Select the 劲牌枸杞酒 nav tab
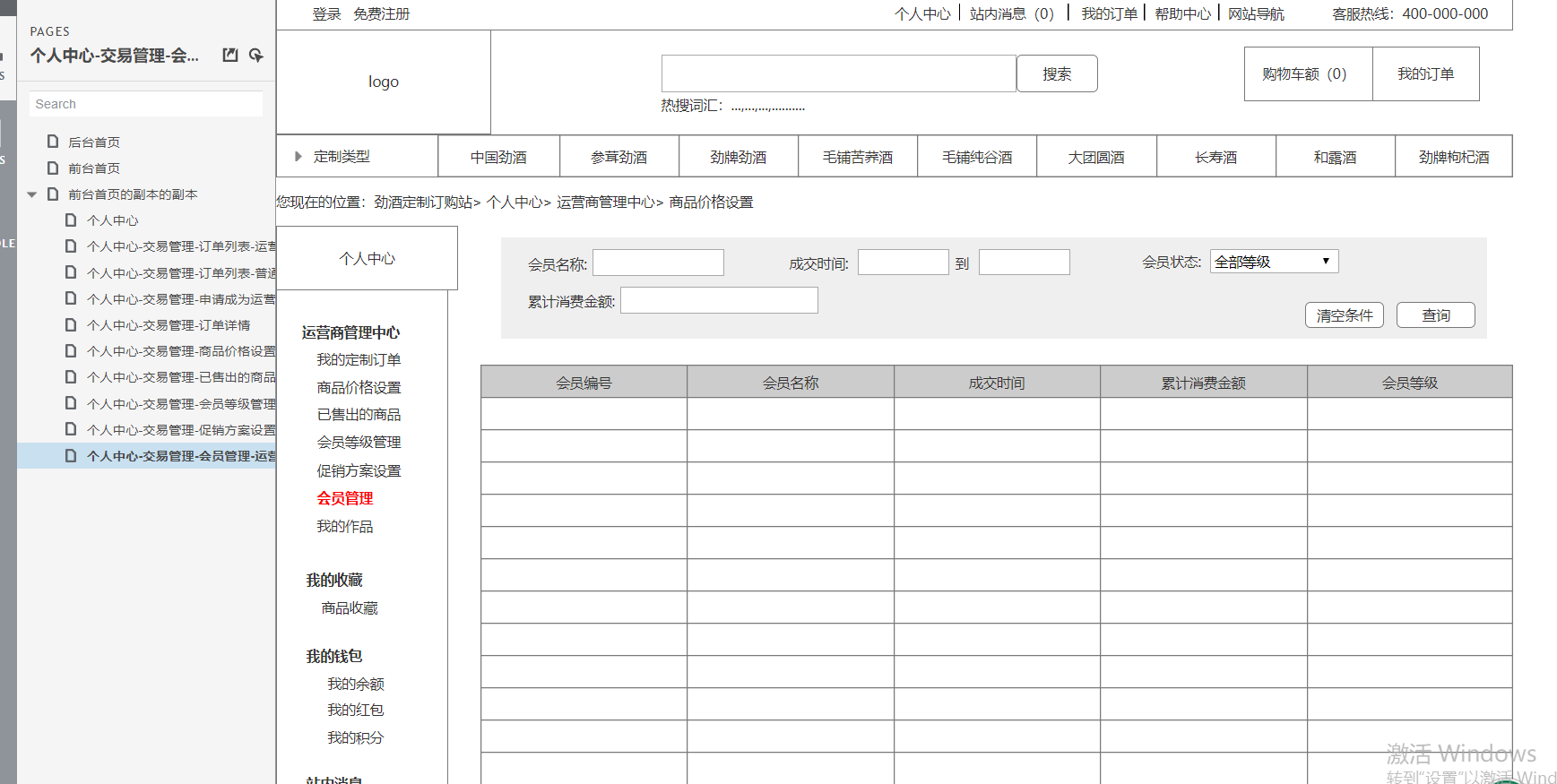The image size is (1557, 784). (1454, 157)
